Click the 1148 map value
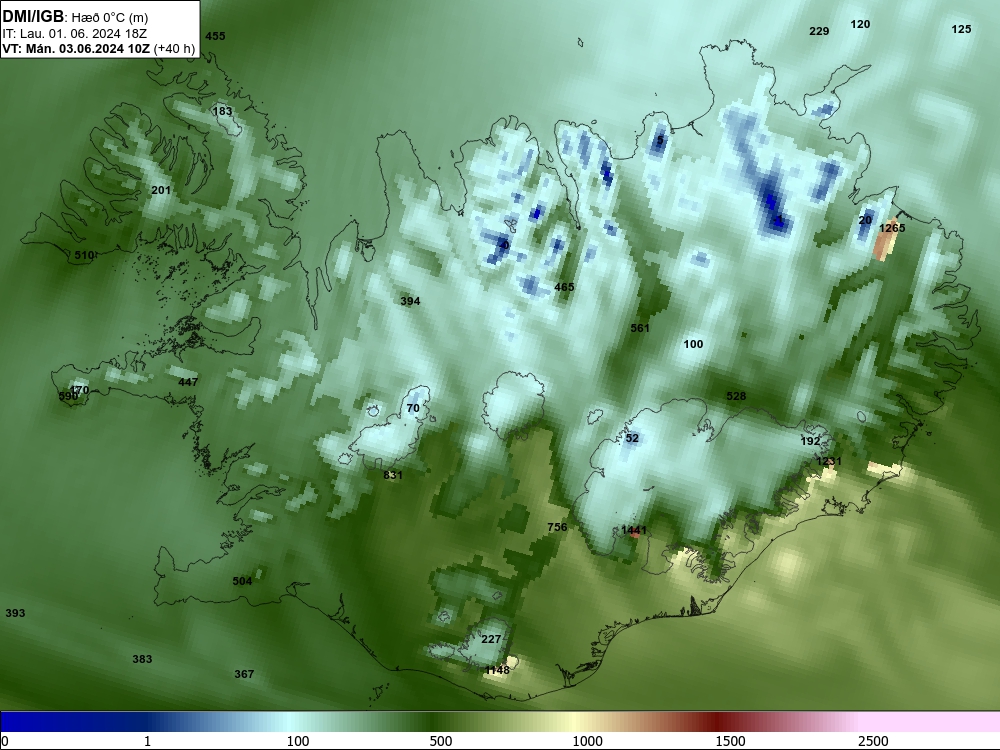This screenshot has height=750, width=1000. pos(497,670)
